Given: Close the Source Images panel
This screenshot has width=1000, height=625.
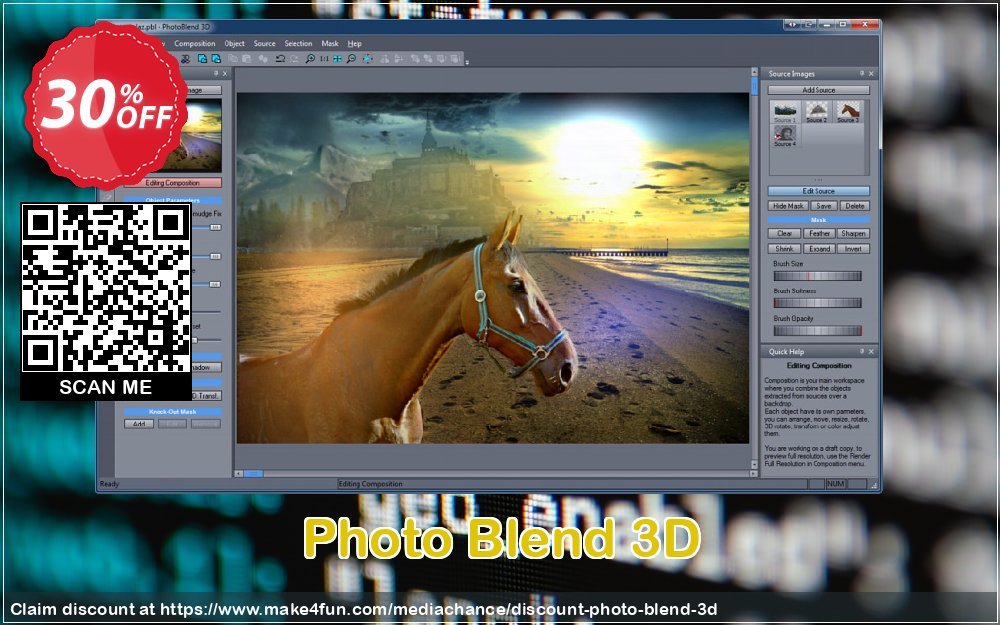Looking at the screenshot, I should [x=871, y=73].
